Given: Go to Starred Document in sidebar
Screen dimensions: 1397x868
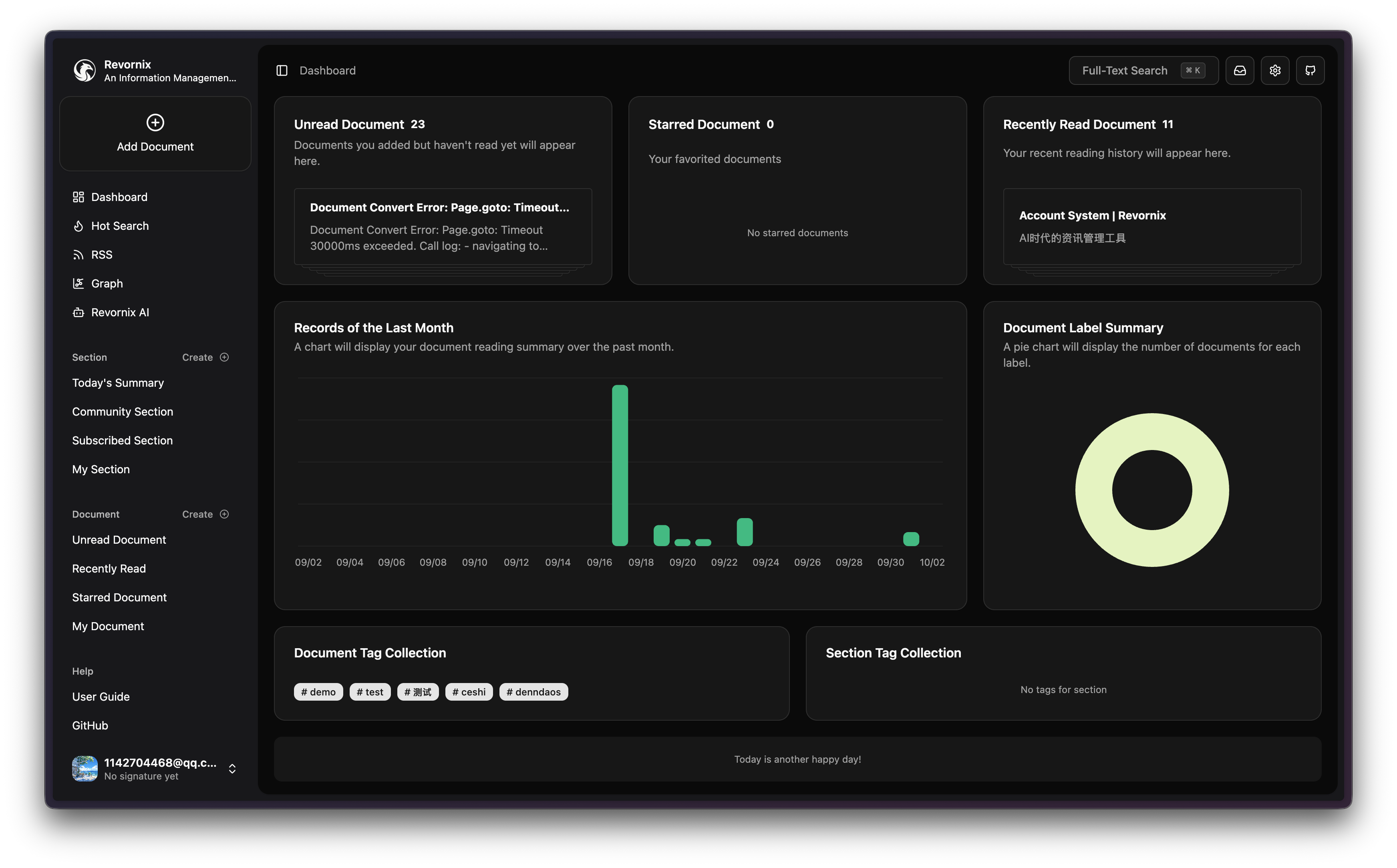Looking at the screenshot, I should pos(119,598).
